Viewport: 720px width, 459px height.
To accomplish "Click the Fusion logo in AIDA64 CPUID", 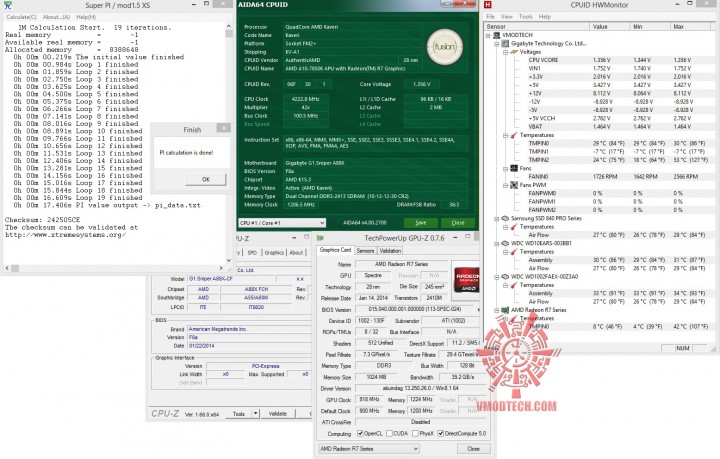I will pyautogui.click(x=444, y=47).
